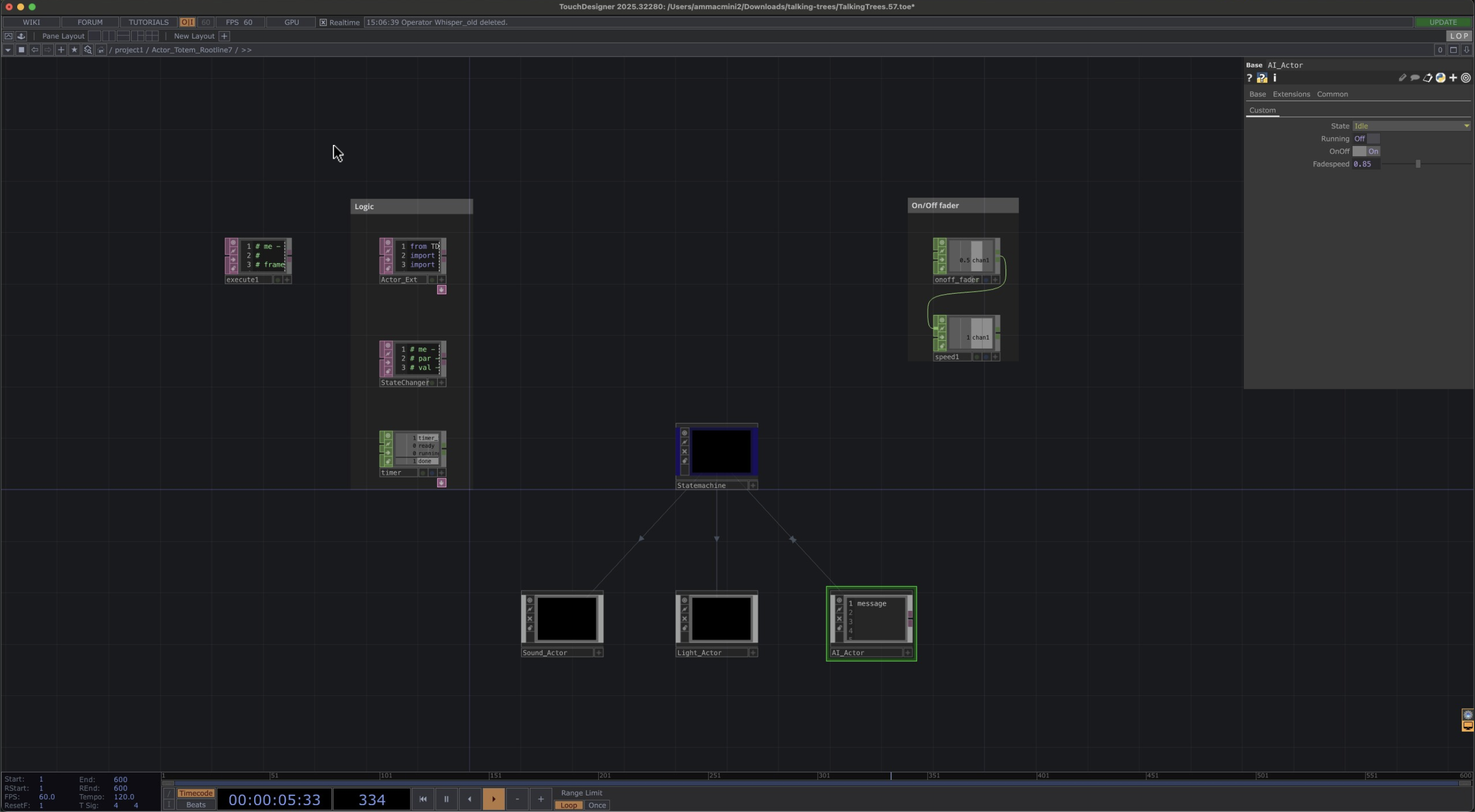This screenshot has height=812, width=1475.
Task: Click the target circle icon in parameter panel
Action: [1466, 78]
